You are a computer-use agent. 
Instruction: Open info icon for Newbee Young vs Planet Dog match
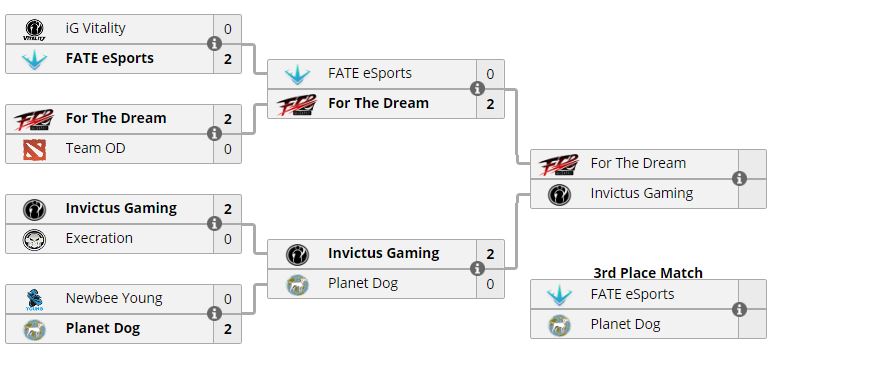[214, 313]
